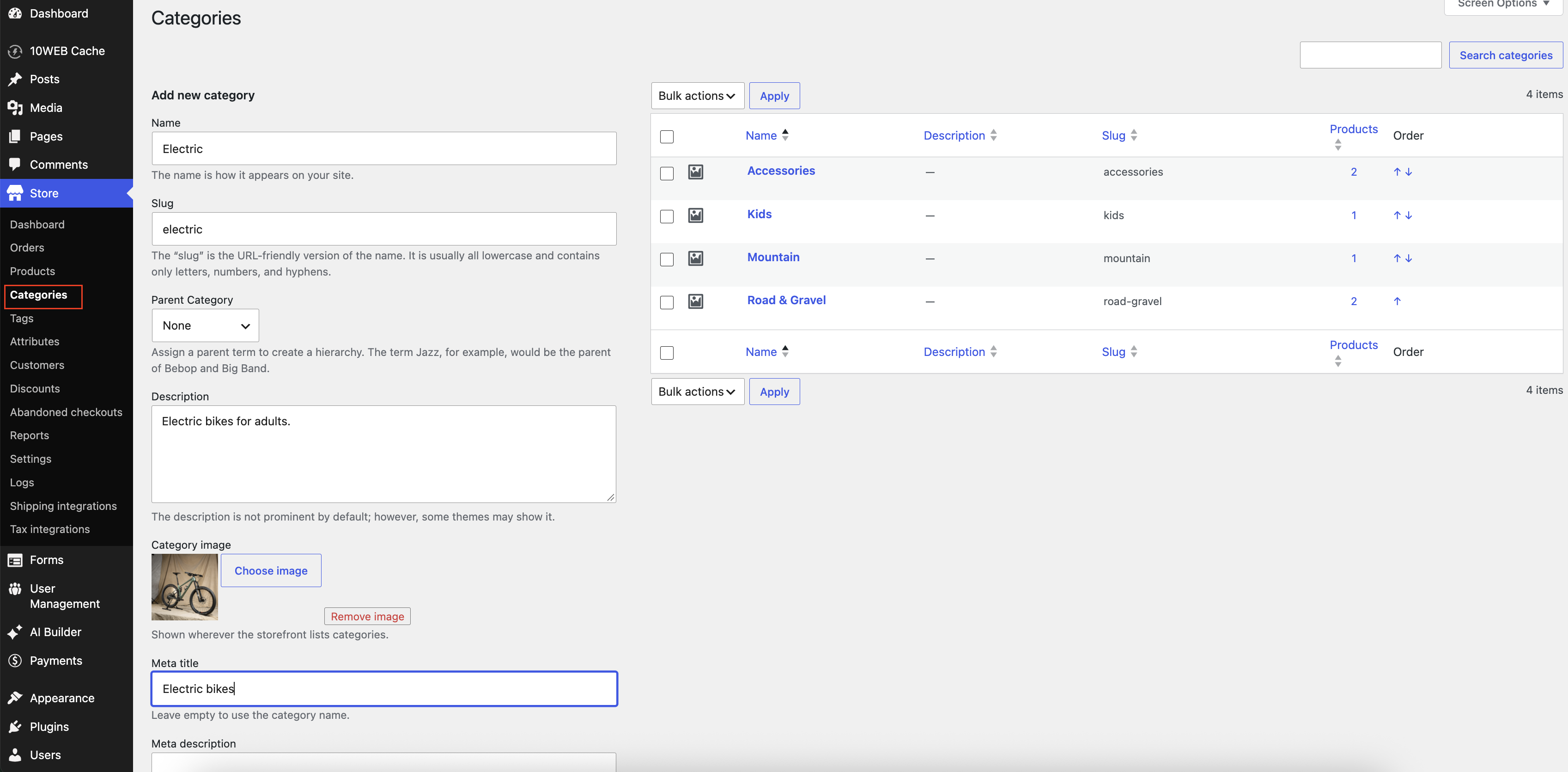Screen dimensions: 1568x772
Task: Open the bottom Bulk actions dropdown
Action: (697, 392)
